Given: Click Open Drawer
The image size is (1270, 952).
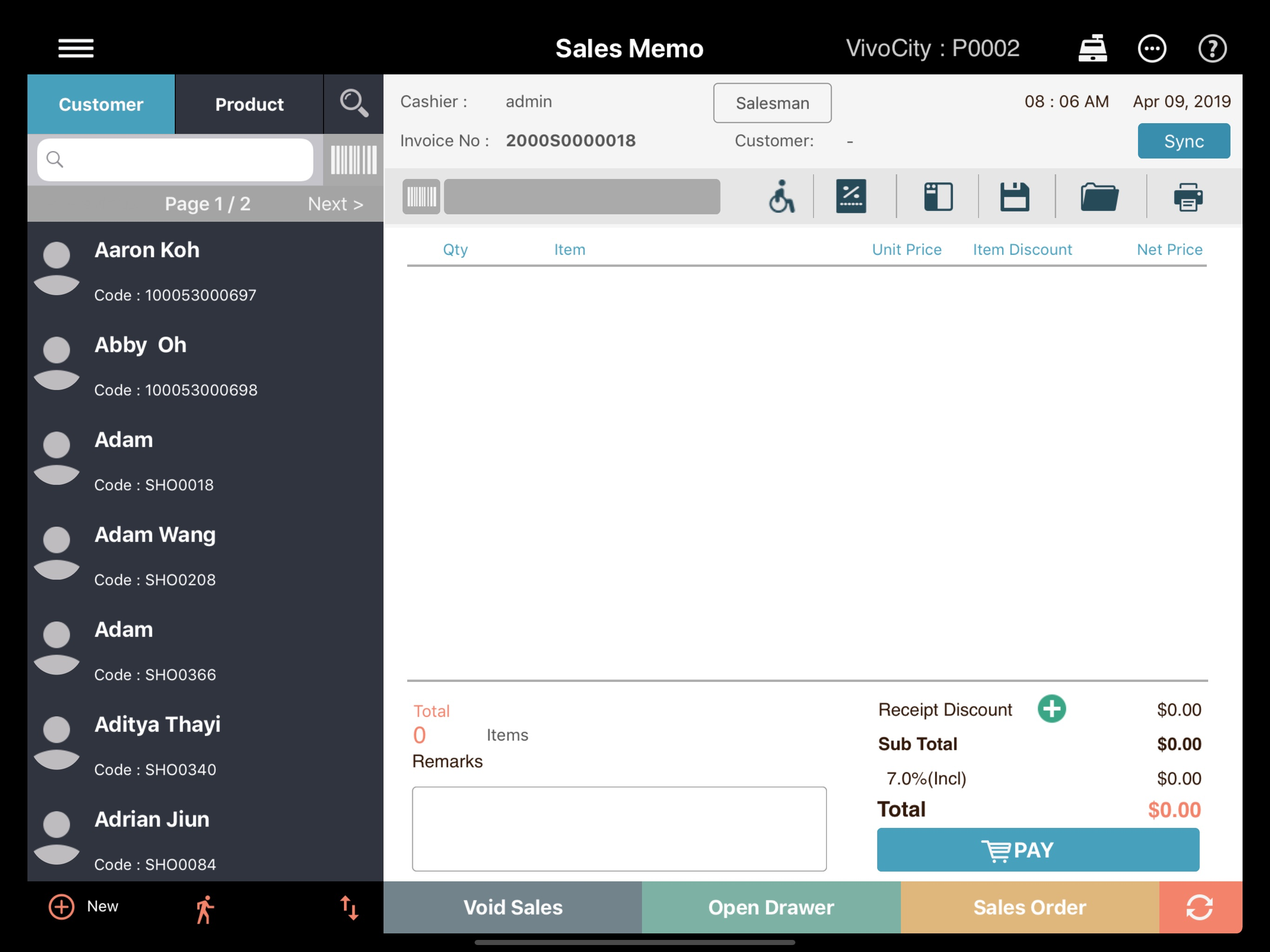Looking at the screenshot, I should click(x=771, y=907).
